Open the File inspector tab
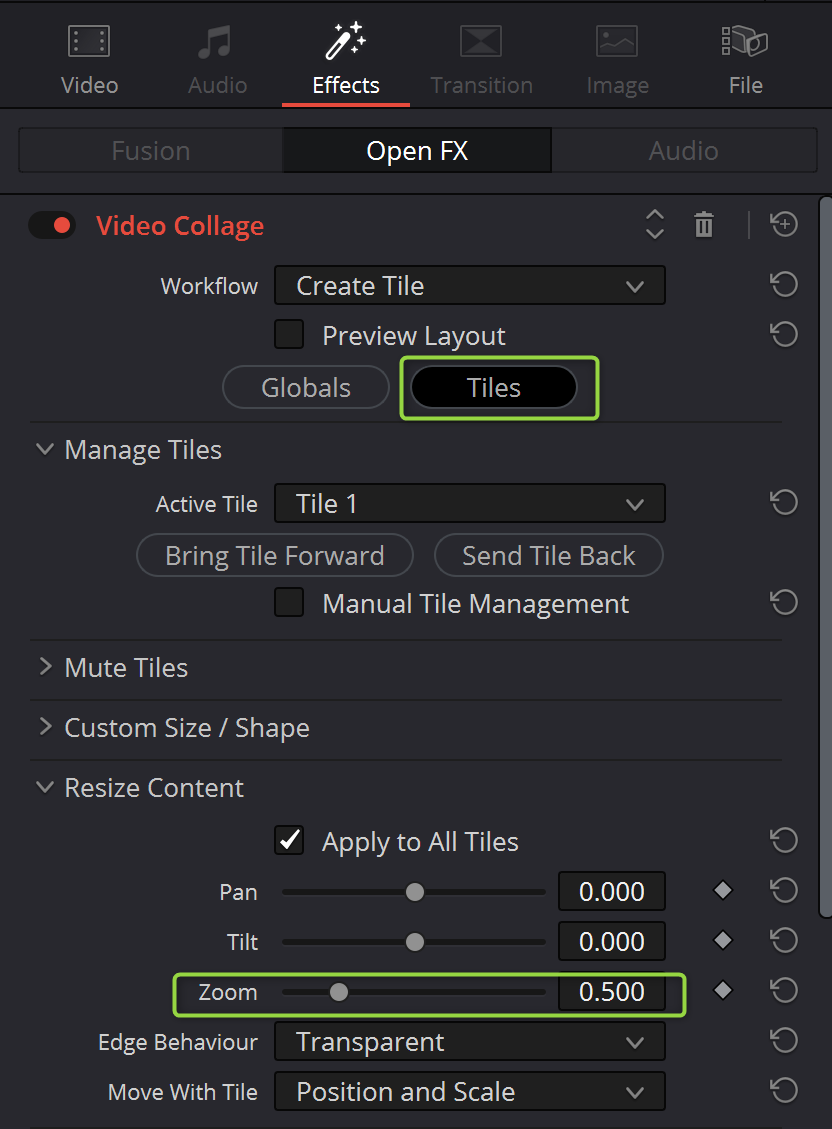 [x=745, y=58]
